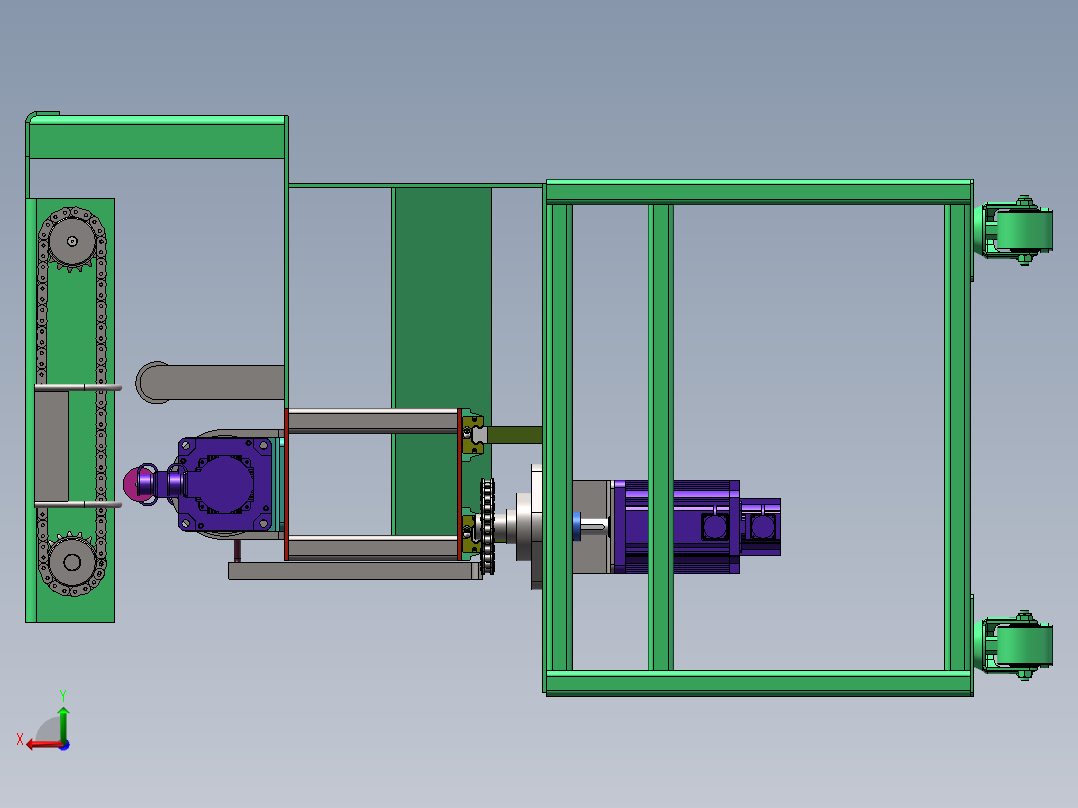The image size is (1078, 808).
Task: Select the olive rod entering cart frame
Action: click(514, 435)
